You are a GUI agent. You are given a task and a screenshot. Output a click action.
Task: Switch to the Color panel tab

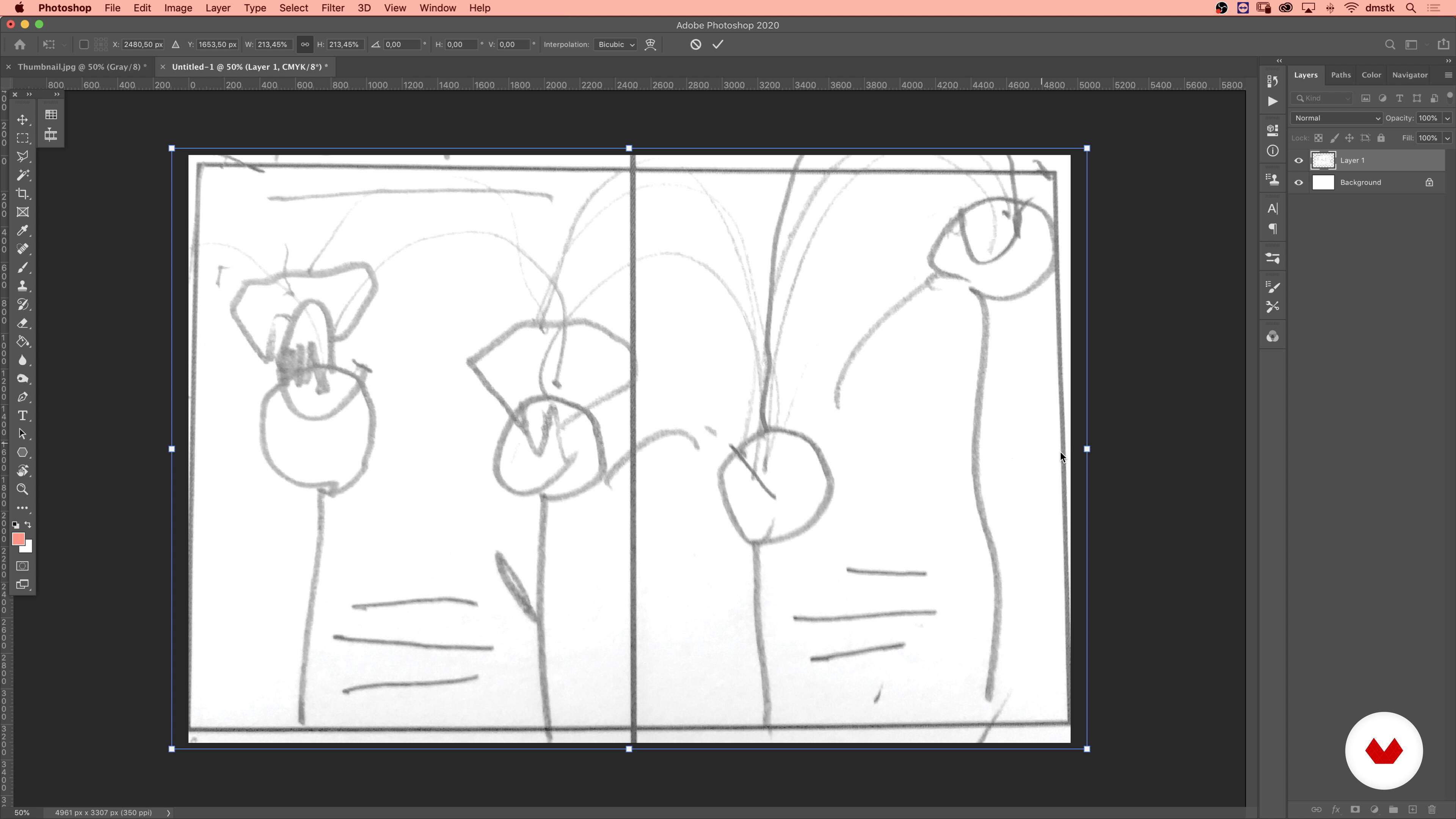(1371, 75)
